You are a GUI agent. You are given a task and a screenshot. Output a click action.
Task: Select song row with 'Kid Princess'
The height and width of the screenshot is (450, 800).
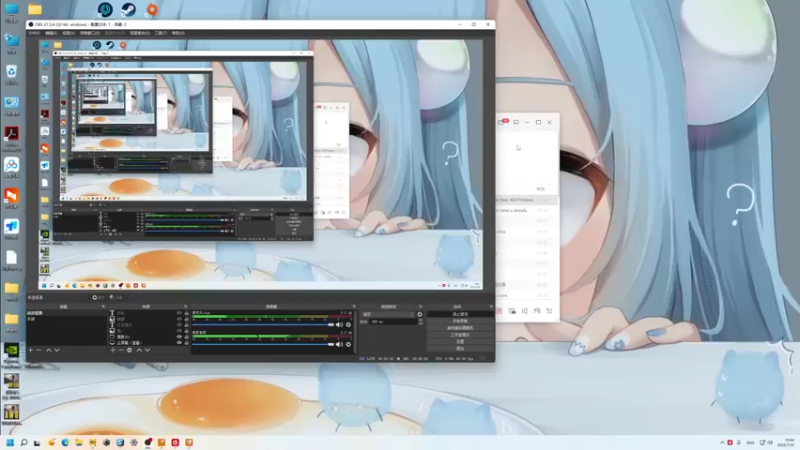tap(528, 200)
